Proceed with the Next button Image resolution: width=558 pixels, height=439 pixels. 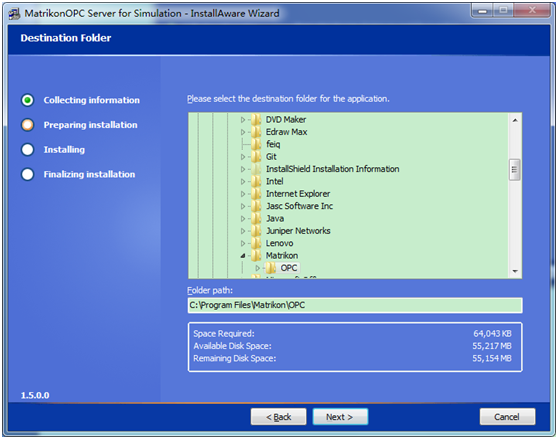click(340, 417)
